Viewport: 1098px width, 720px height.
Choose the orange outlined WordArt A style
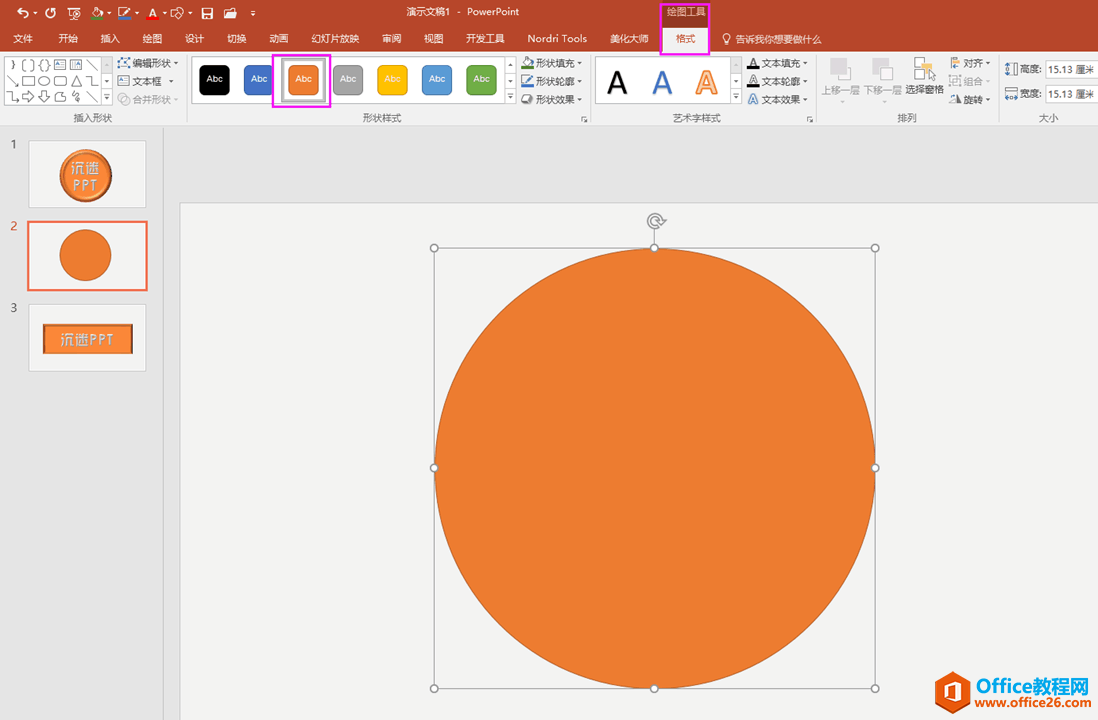coord(706,81)
